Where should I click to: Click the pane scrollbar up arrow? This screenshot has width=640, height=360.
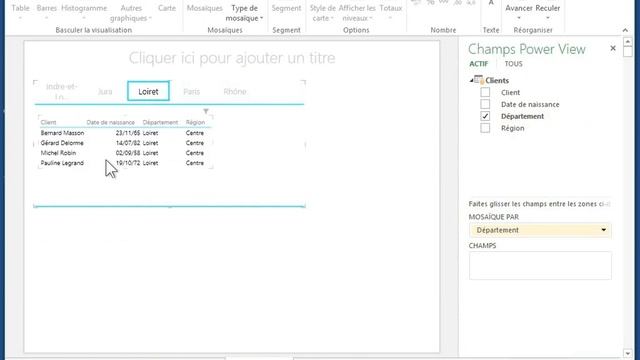pyautogui.click(x=628, y=42)
